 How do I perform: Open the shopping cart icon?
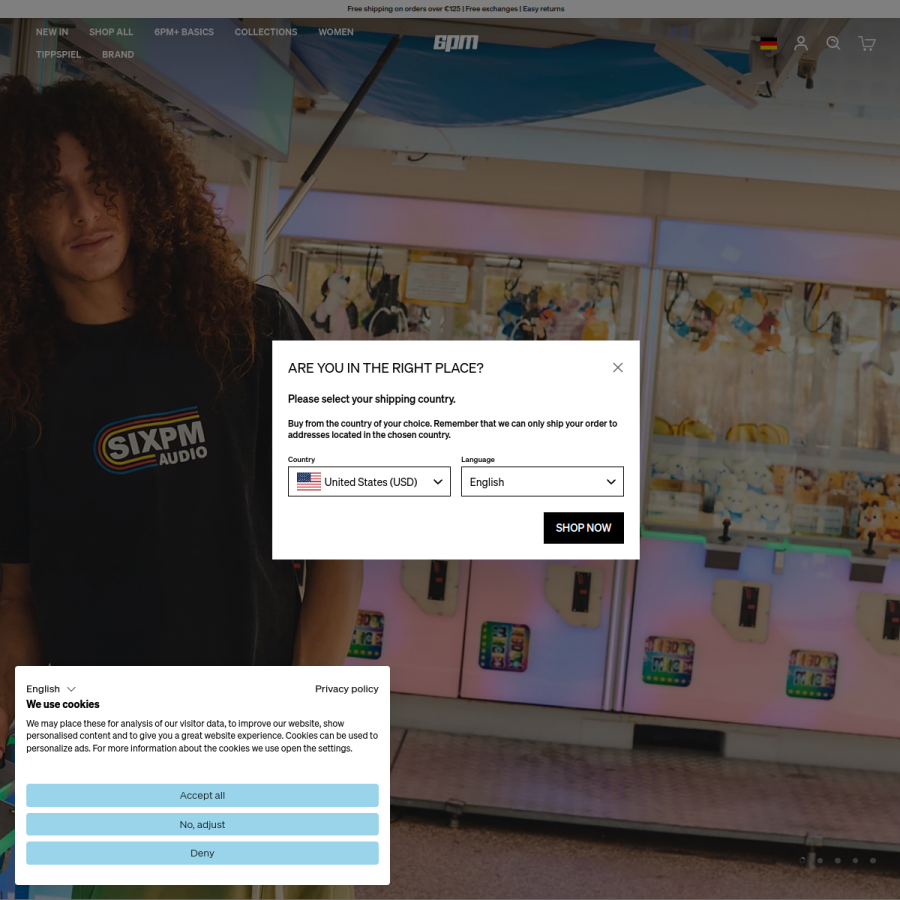[x=867, y=44]
